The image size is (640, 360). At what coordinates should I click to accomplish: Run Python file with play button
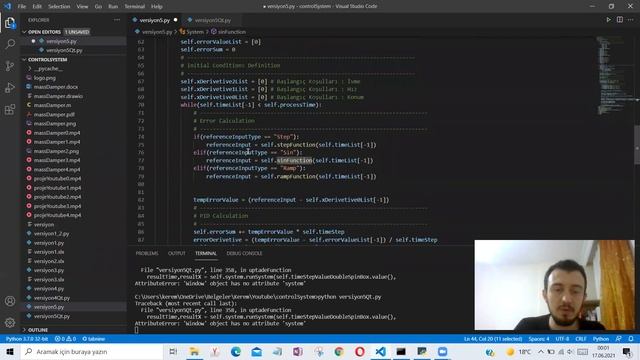pyautogui.click(x=609, y=20)
